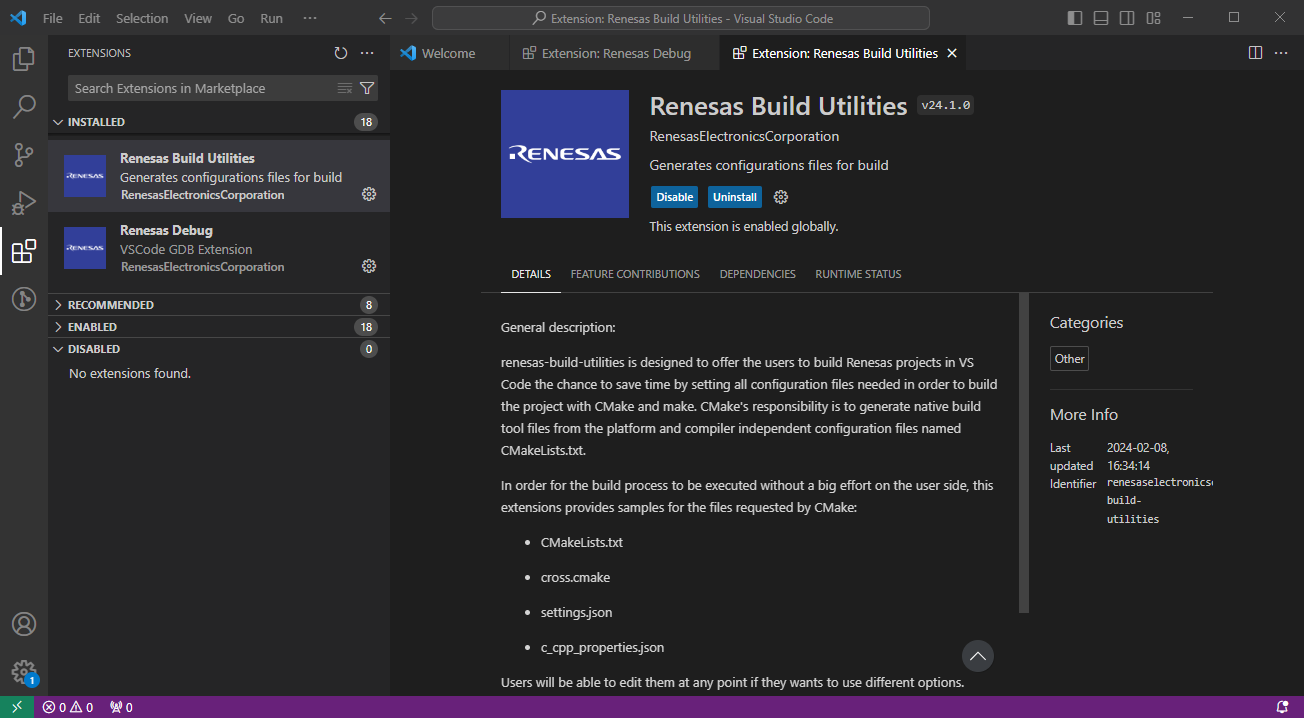Viewport: 1304px width, 718px height.
Task: Open the Git Graph activity bar icon
Action: coord(24,299)
